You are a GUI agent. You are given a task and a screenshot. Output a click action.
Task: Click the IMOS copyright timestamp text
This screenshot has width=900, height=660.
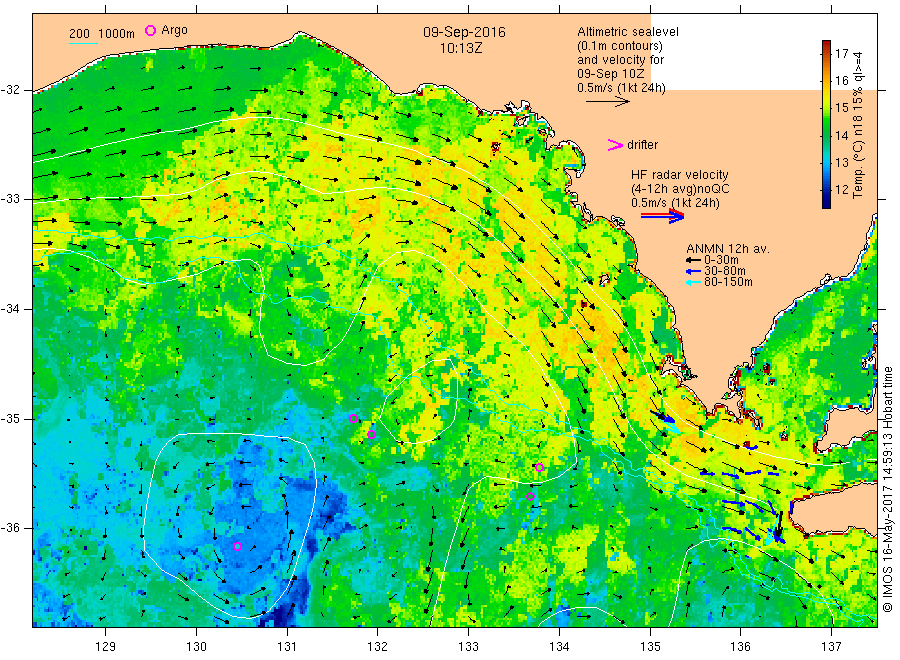coord(888,489)
